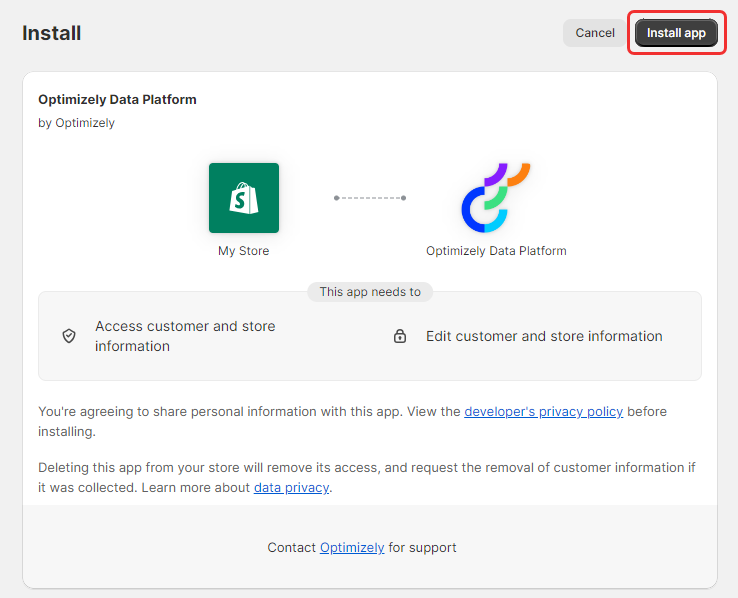Screen dimensions: 738x598
Task: Click the personal information sharing notice
Action: pyautogui.click(x=353, y=421)
